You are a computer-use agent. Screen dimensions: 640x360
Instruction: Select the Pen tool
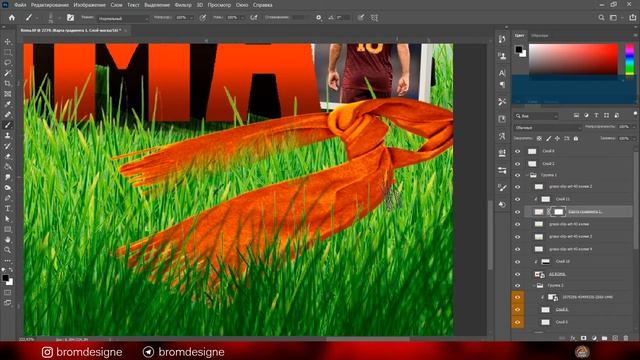click(x=8, y=198)
